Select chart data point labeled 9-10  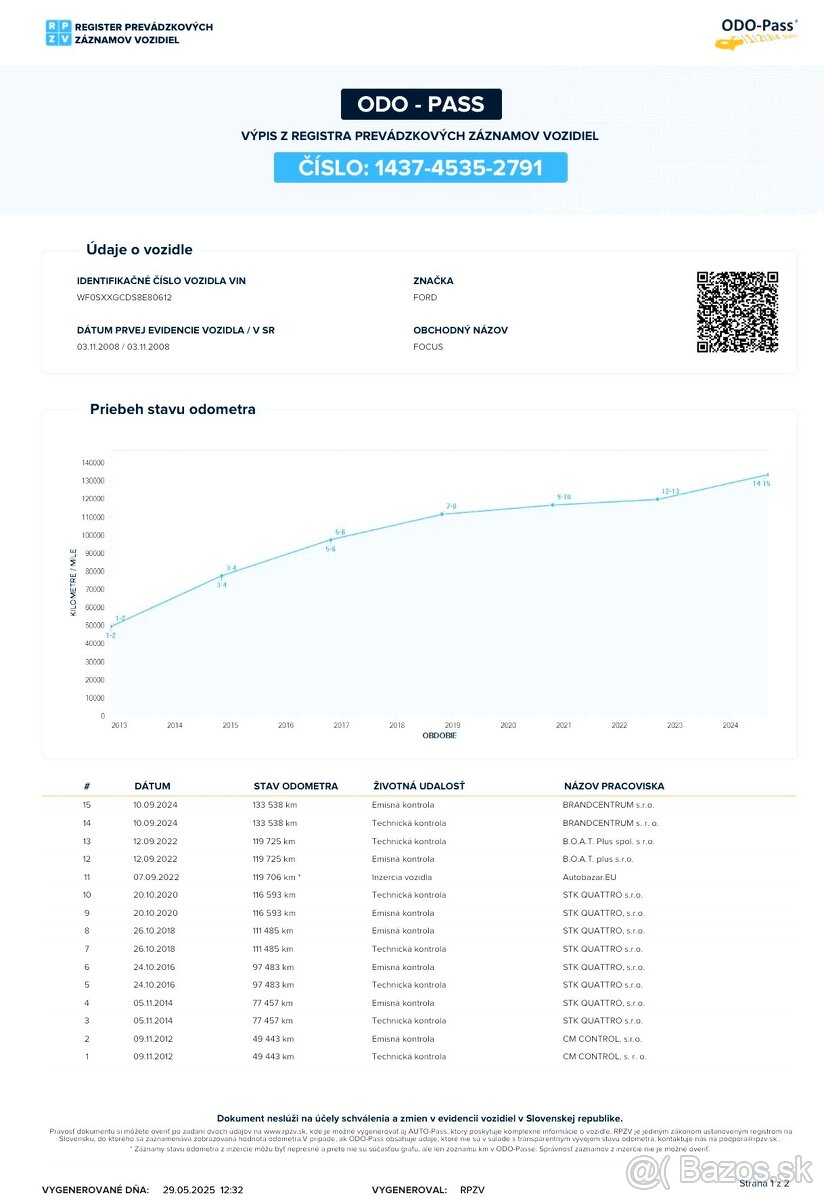pos(553,504)
